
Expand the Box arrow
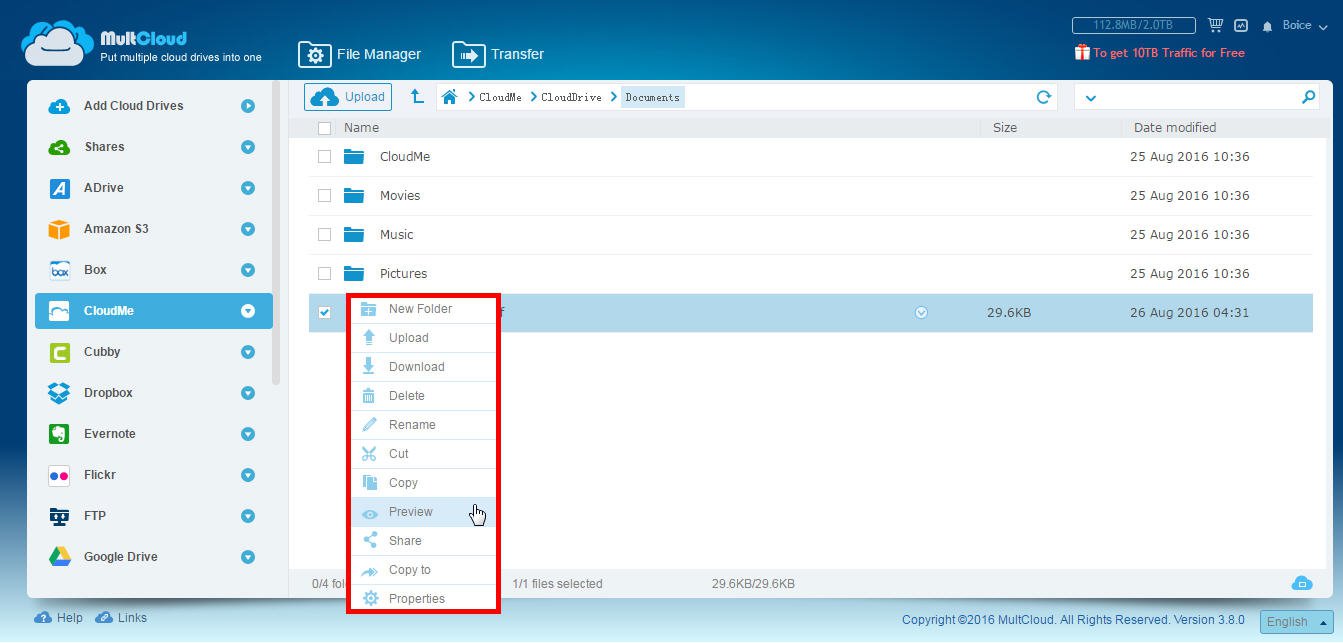248,270
